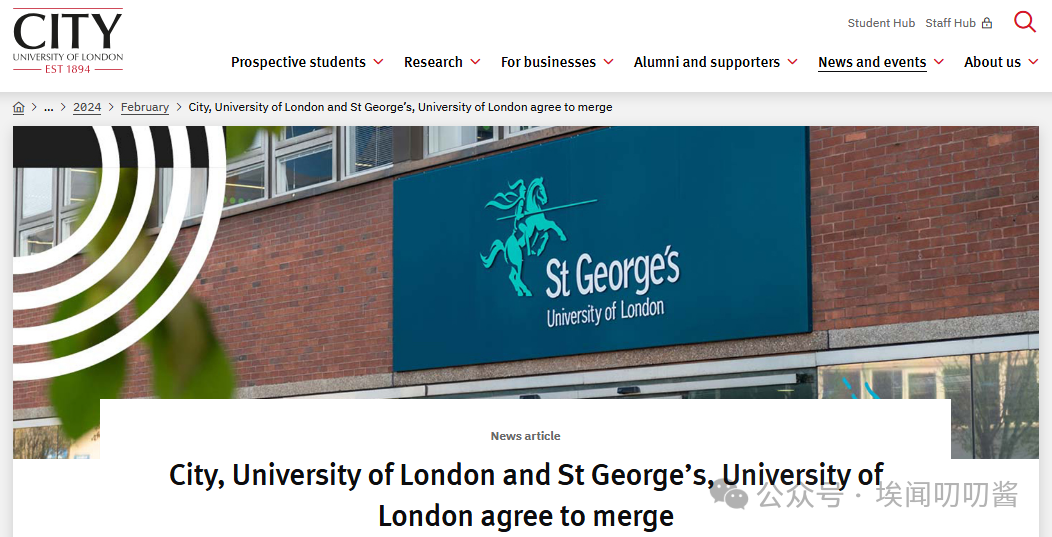
Task: Expand the Research menu chevron
Action: (475, 62)
